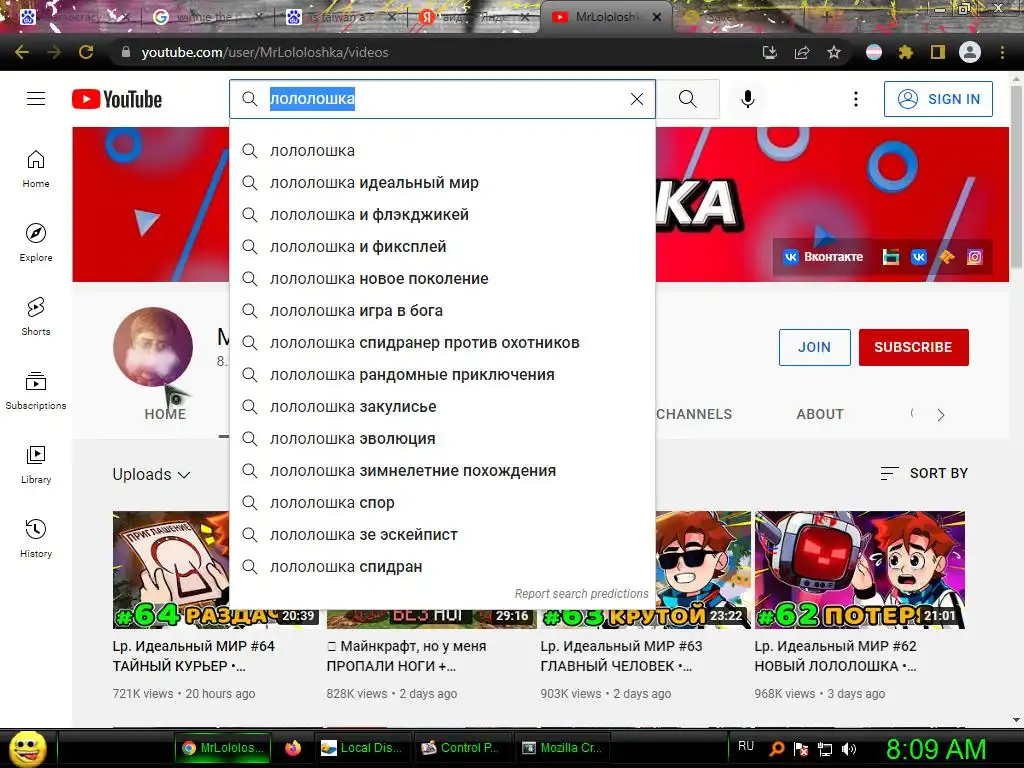The width and height of the screenshot is (1024, 768).
Task: Switch to the channel HOME tab
Action: pos(165,414)
